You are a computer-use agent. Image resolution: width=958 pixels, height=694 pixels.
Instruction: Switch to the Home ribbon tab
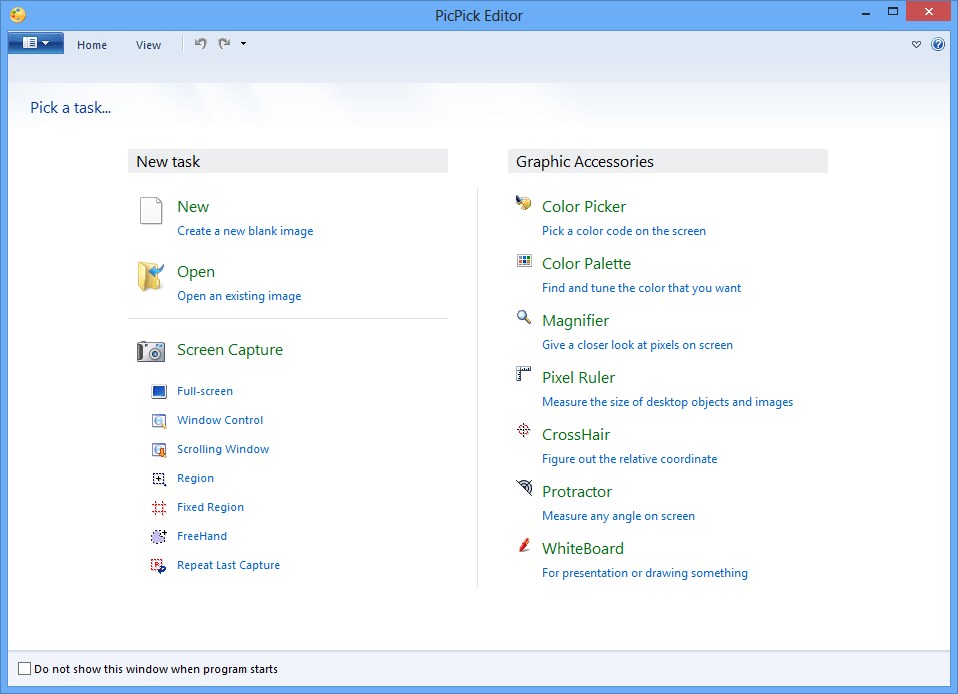coord(92,45)
